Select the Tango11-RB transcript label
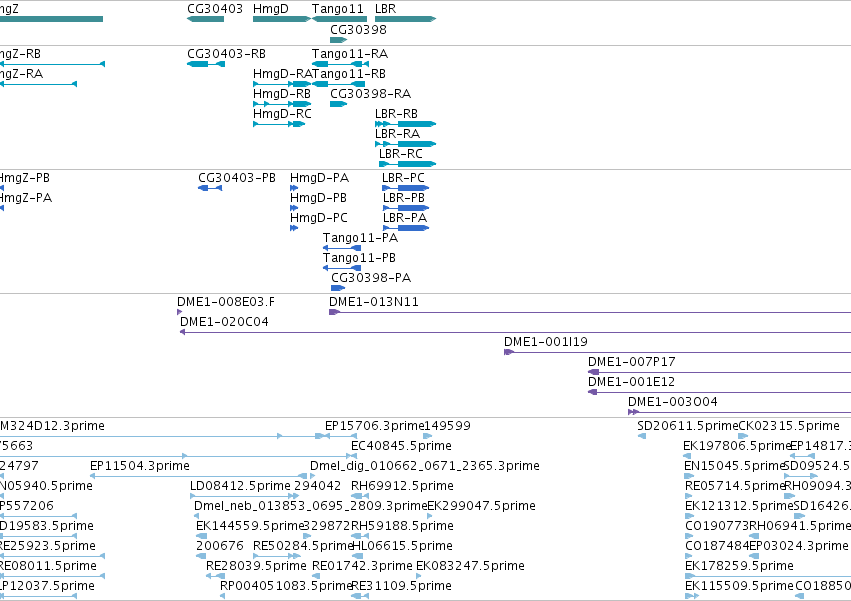The image size is (851, 601). [x=348, y=74]
